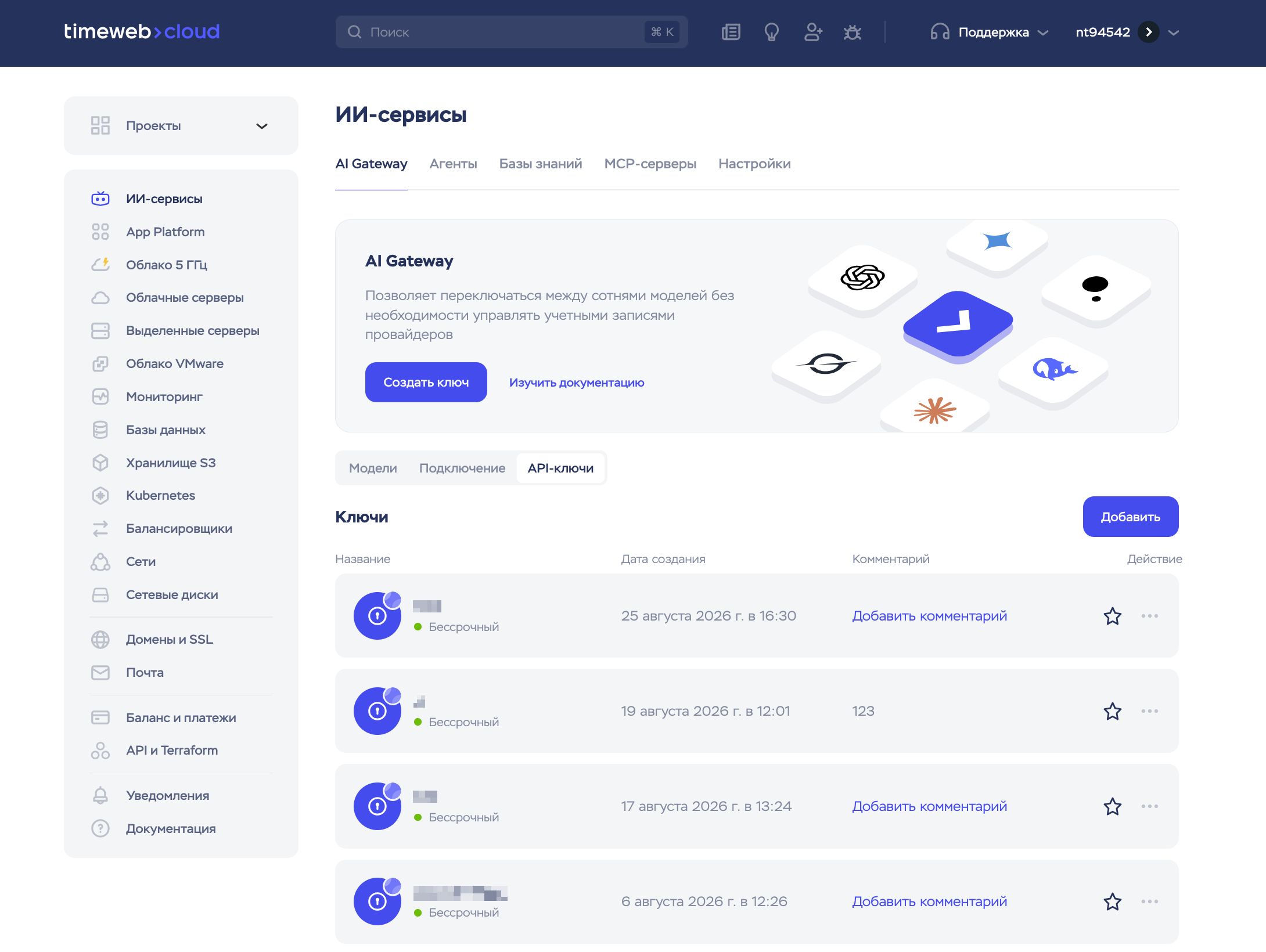Click into the Поиск search field
1266x952 pixels.
tap(512, 32)
